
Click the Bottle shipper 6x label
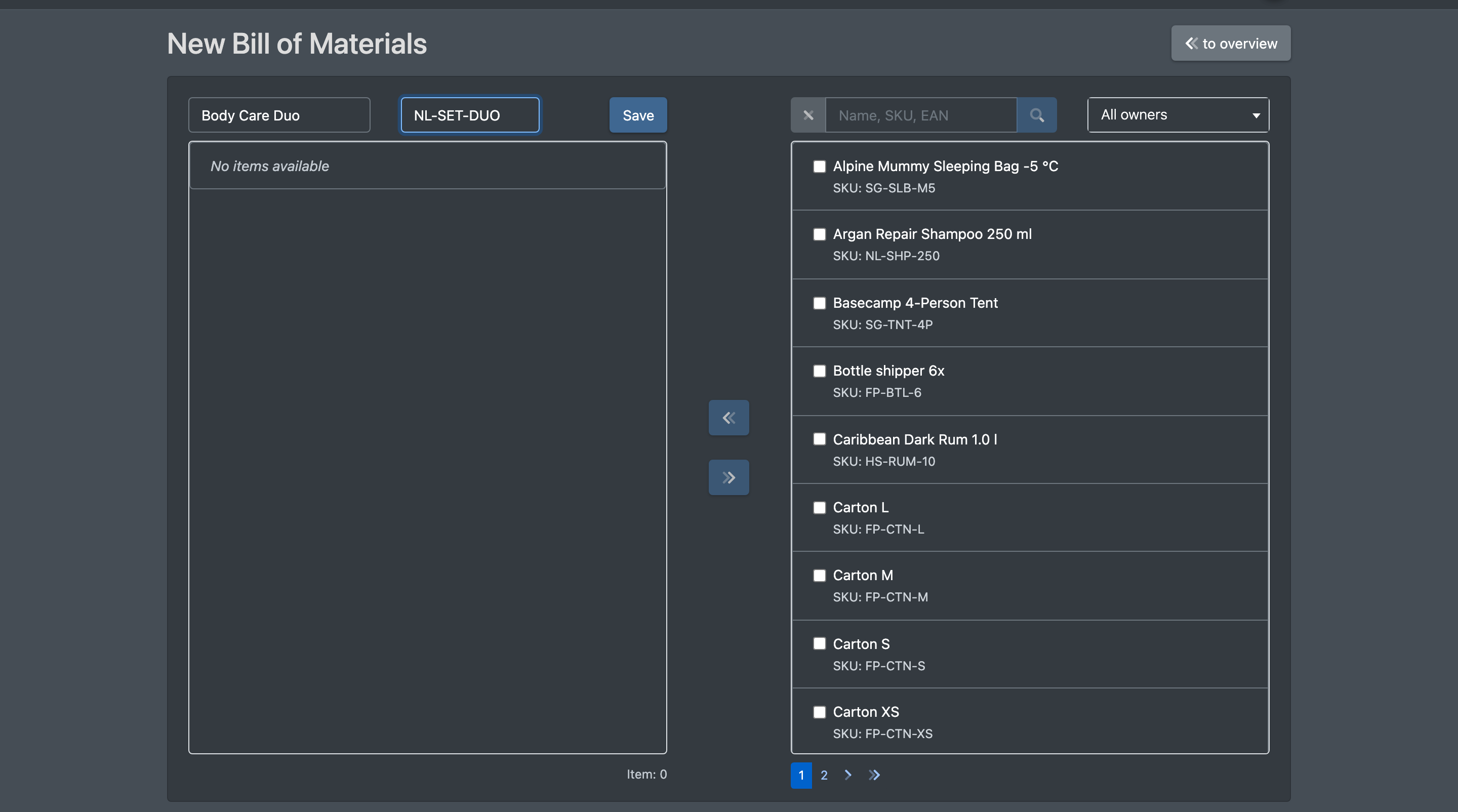(888, 371)
